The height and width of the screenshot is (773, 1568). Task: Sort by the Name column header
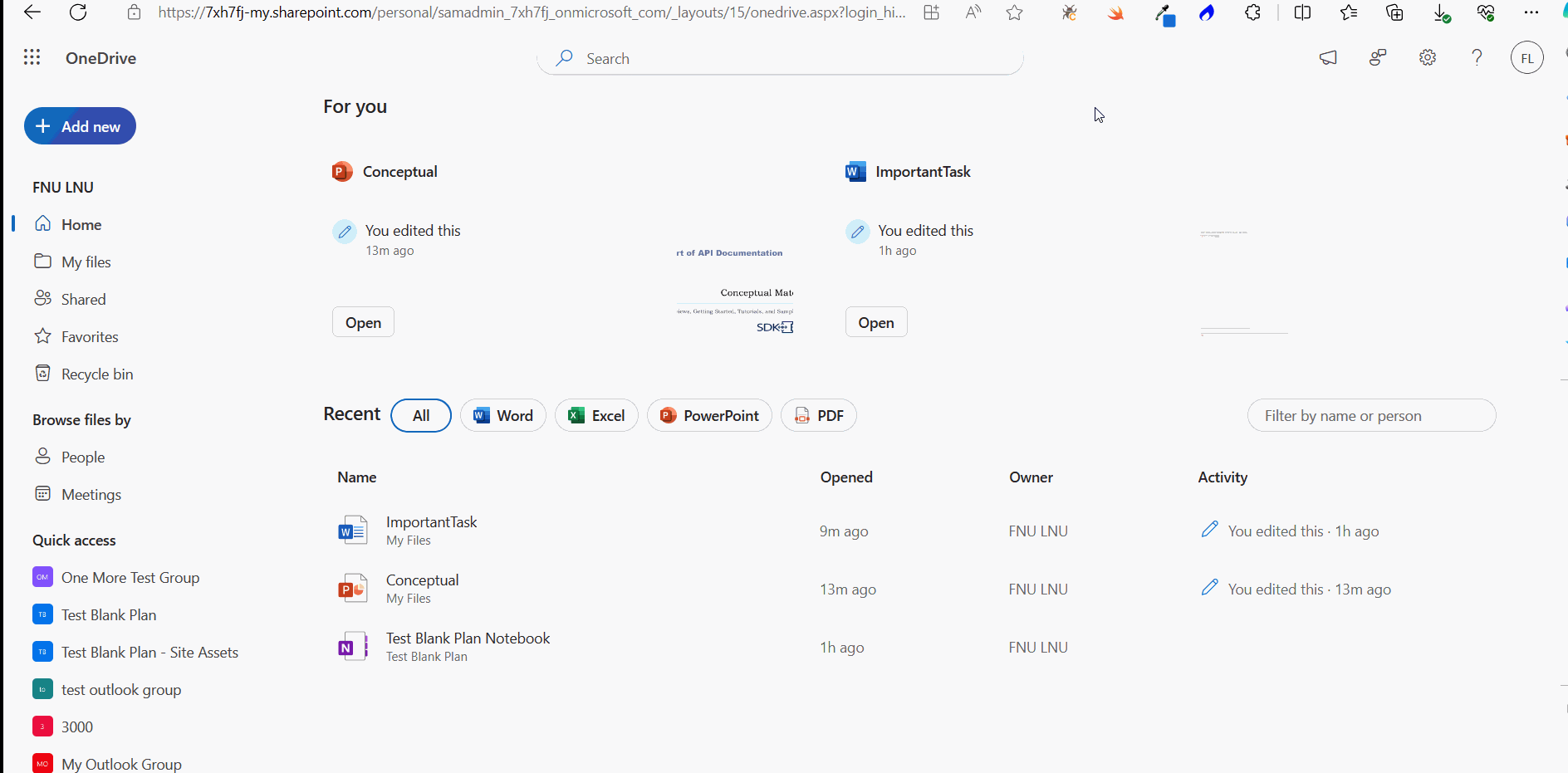click(x=356, y=477)
